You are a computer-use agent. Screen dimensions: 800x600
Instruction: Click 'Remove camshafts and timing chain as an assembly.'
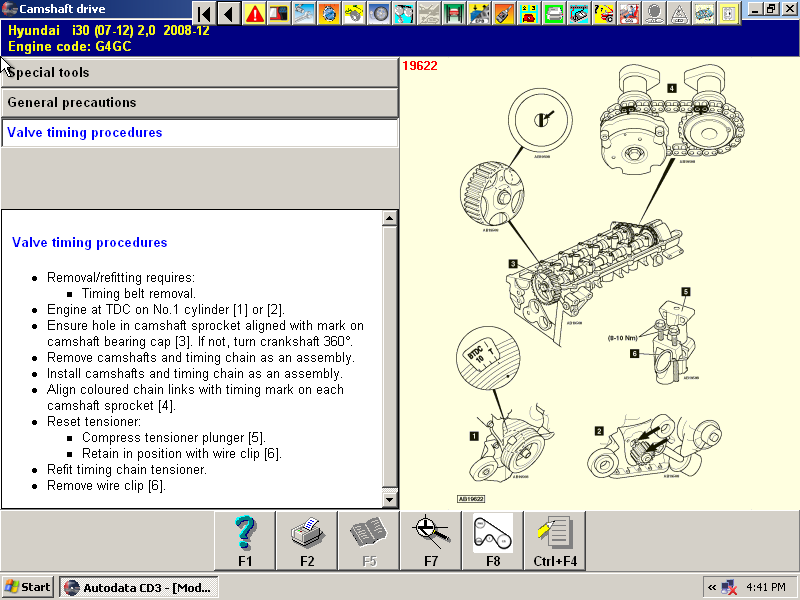(x=201, y=358)
